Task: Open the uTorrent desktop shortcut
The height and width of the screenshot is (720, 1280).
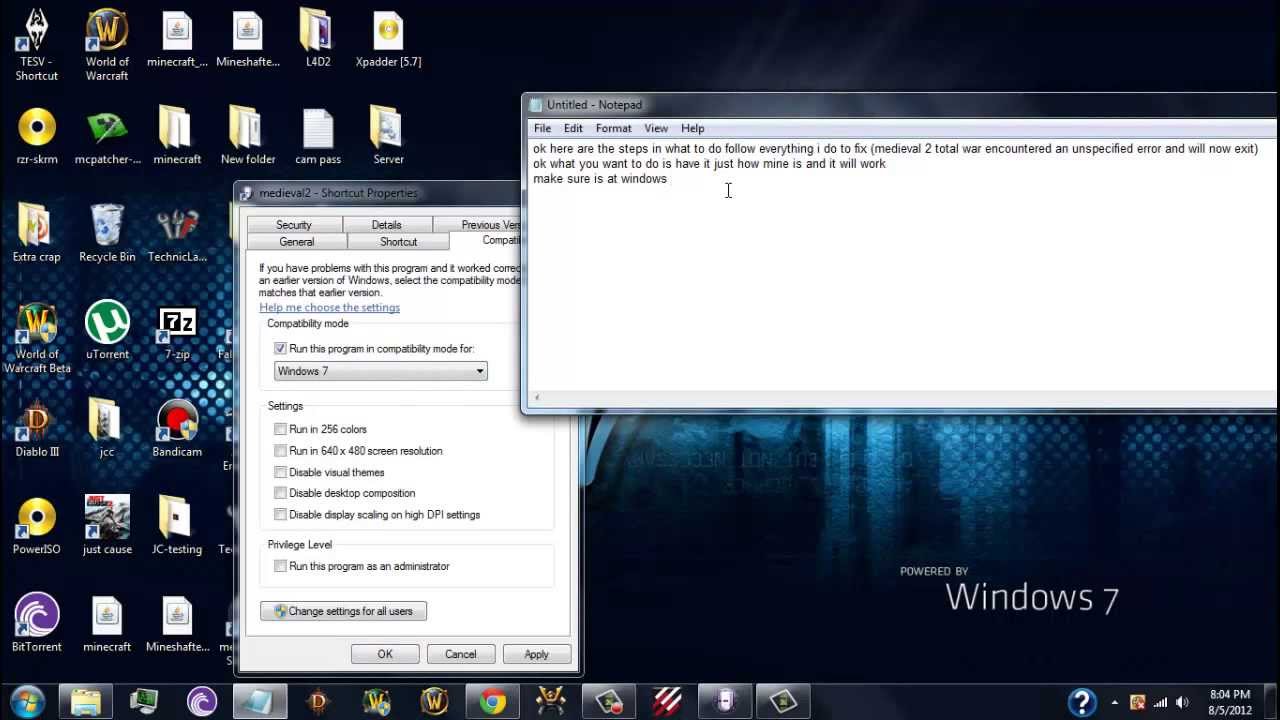Action: pos(107,330)
